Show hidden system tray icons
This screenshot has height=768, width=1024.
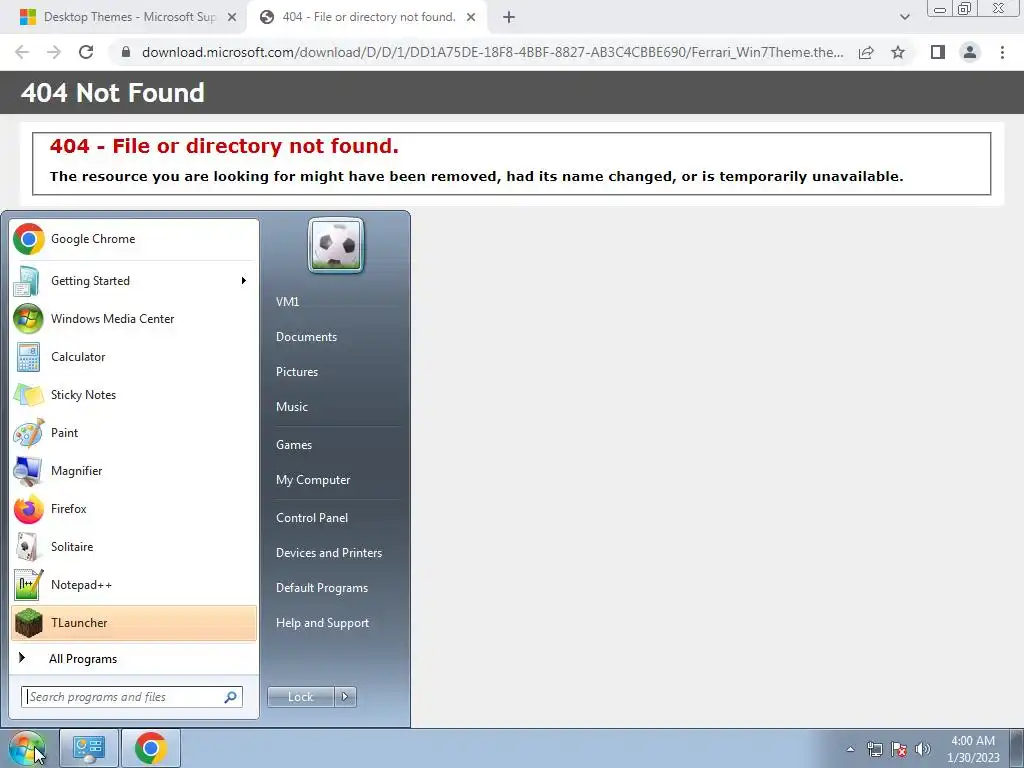point(850,749)
